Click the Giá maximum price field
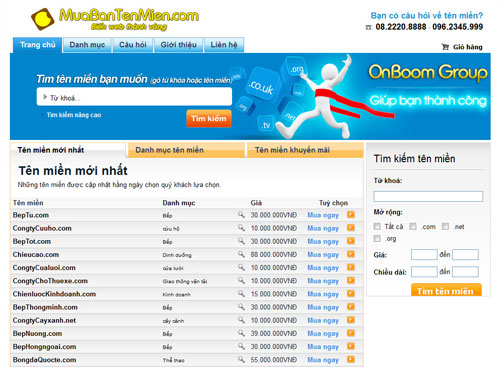Viewport: 500px width, 367px height. click(x=465, y=255)
